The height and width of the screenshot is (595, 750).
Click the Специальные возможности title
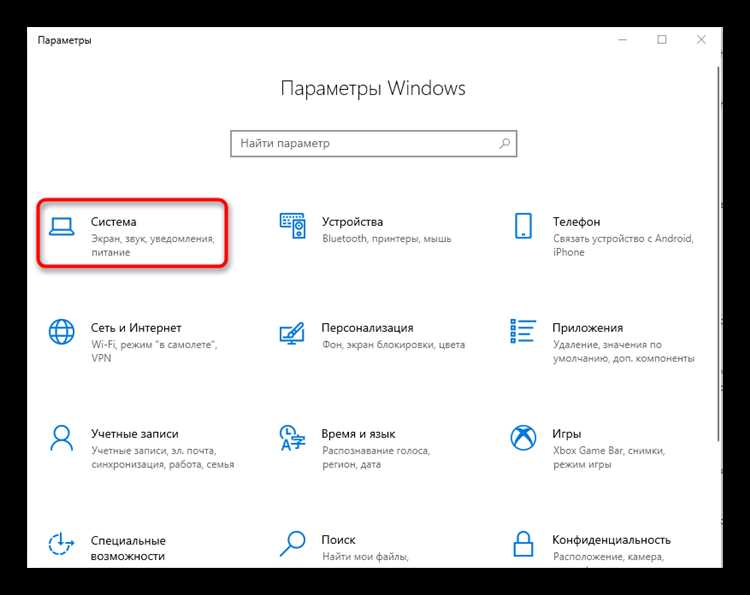[x=128, y=548]
